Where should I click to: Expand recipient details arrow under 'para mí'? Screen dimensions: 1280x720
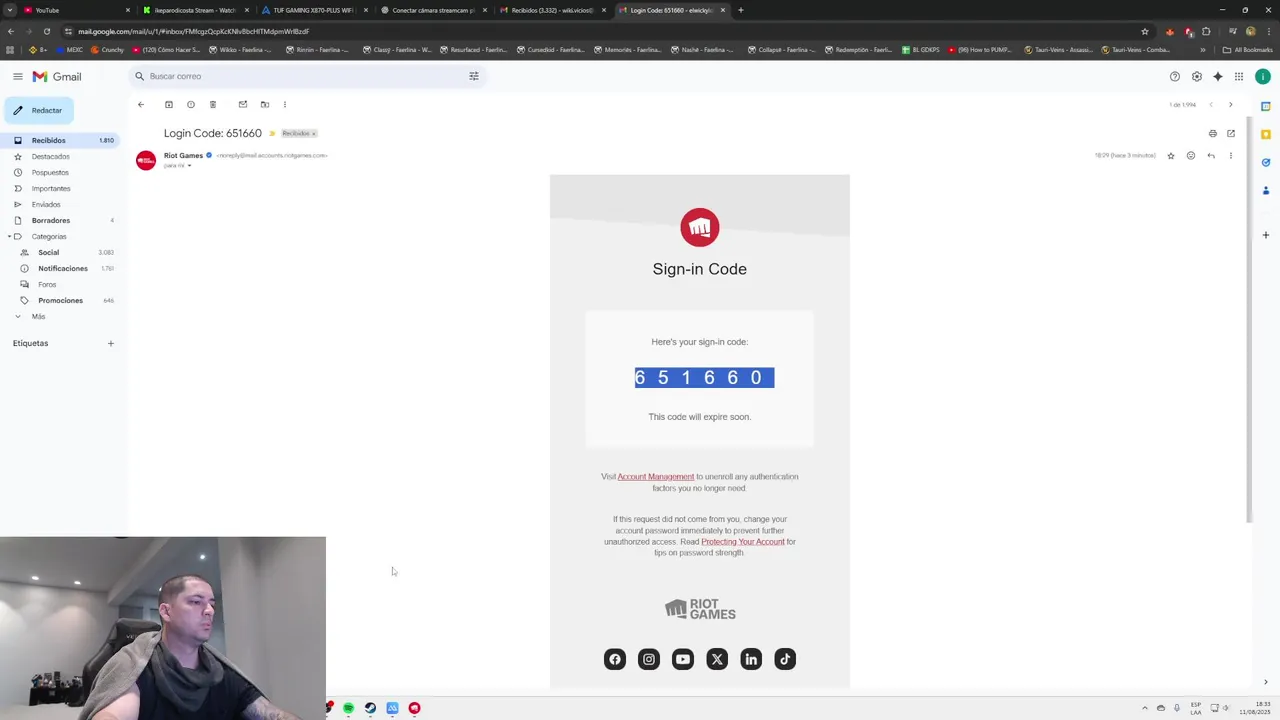pos(189,165)
